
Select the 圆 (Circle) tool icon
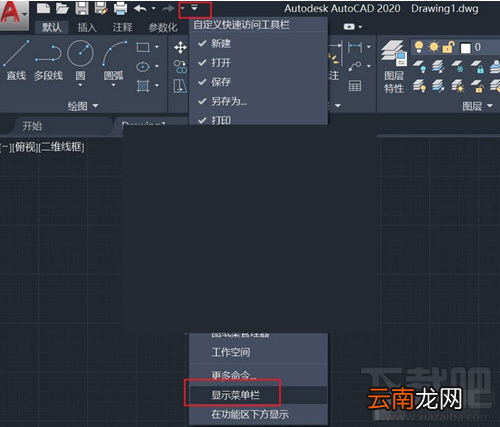(80, 53)
